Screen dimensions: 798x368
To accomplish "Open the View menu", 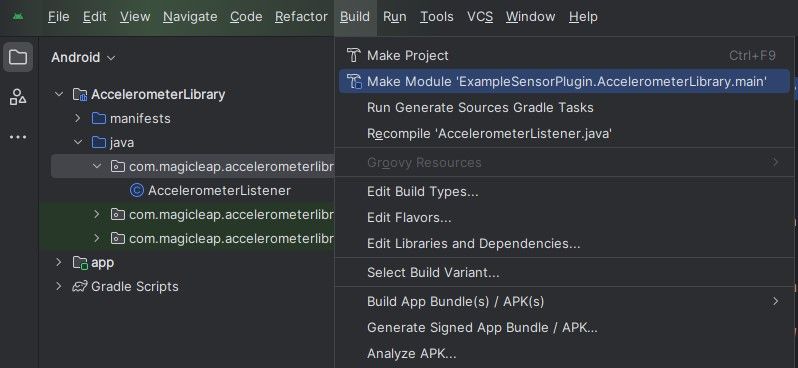I will coord(135,17).
